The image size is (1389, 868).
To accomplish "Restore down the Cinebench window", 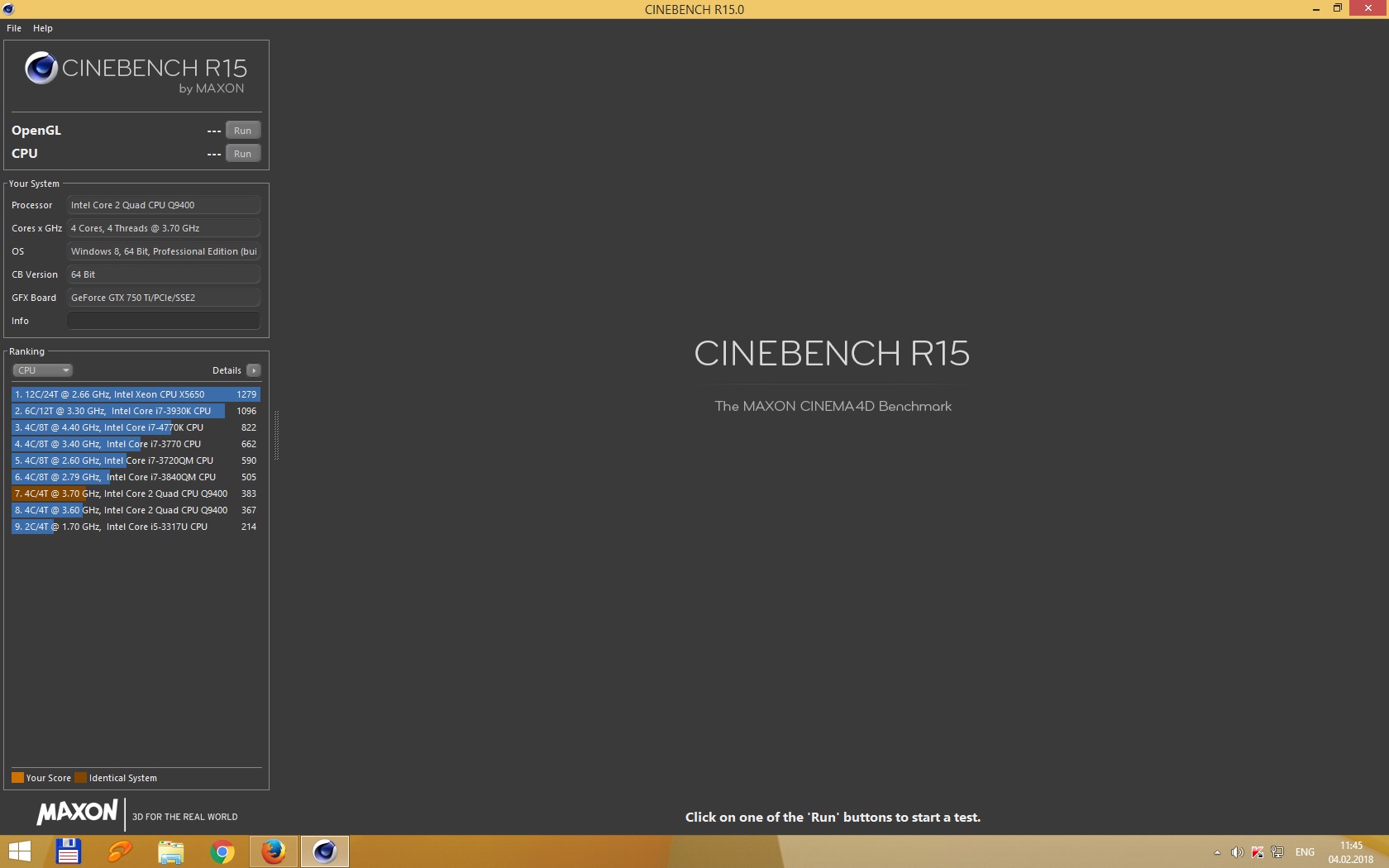I will pyautogui.click(x=1338, y=9).
